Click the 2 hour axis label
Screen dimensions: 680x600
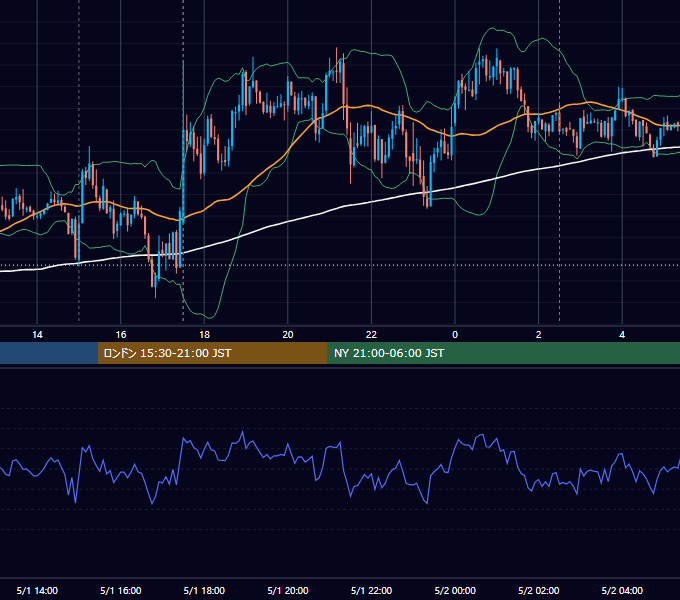pos(538,334)
